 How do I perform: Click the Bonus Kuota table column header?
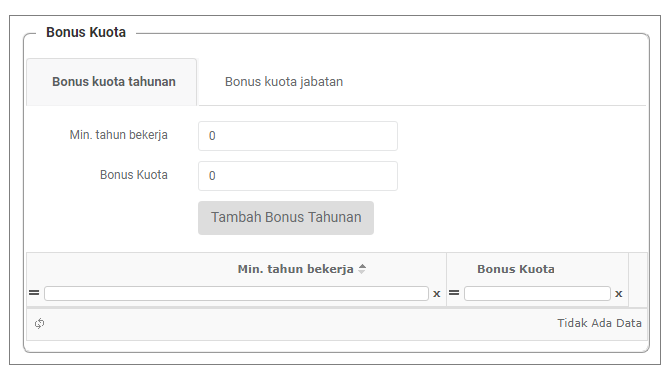(516, 269)
